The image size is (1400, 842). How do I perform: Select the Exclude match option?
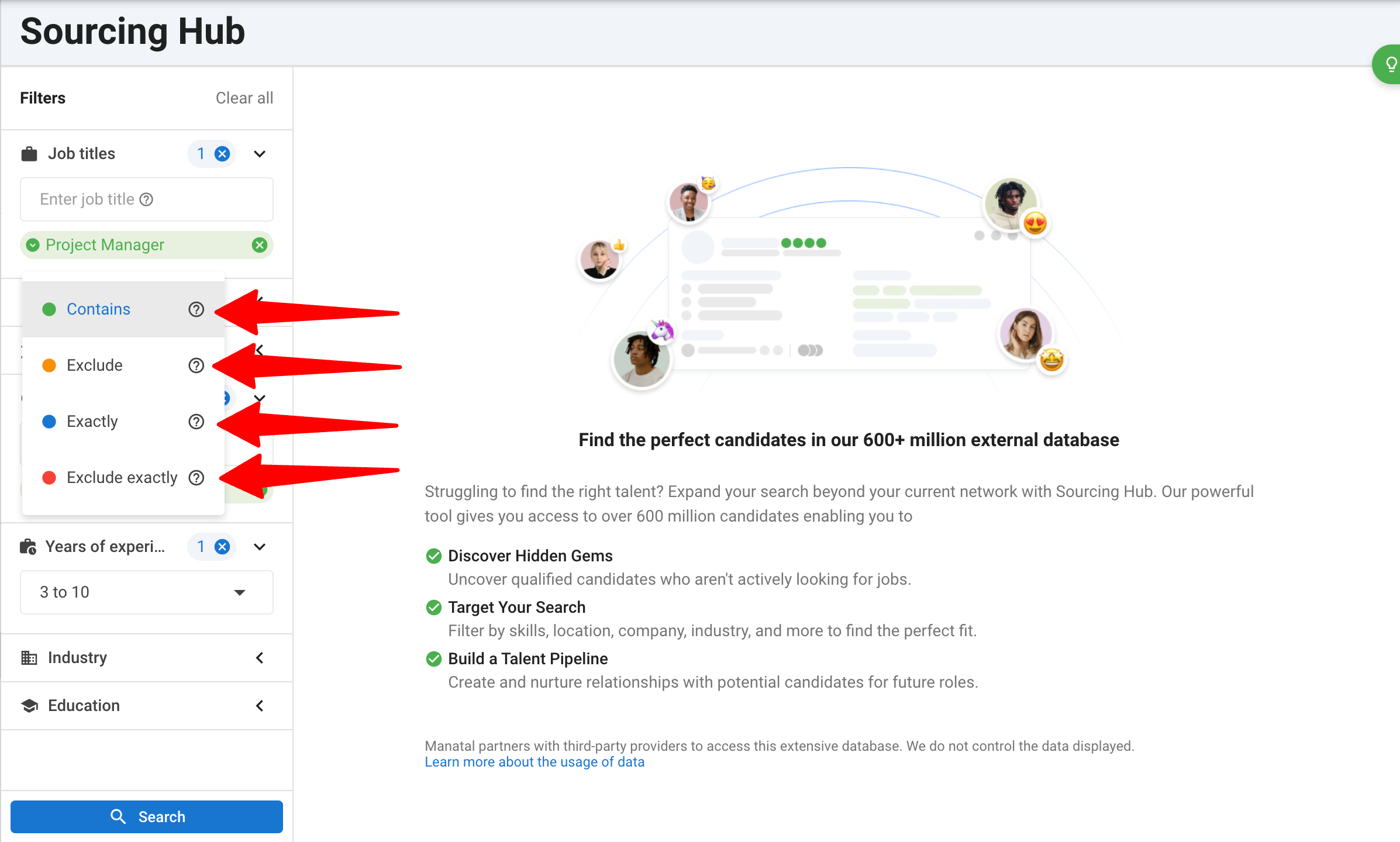95,365
